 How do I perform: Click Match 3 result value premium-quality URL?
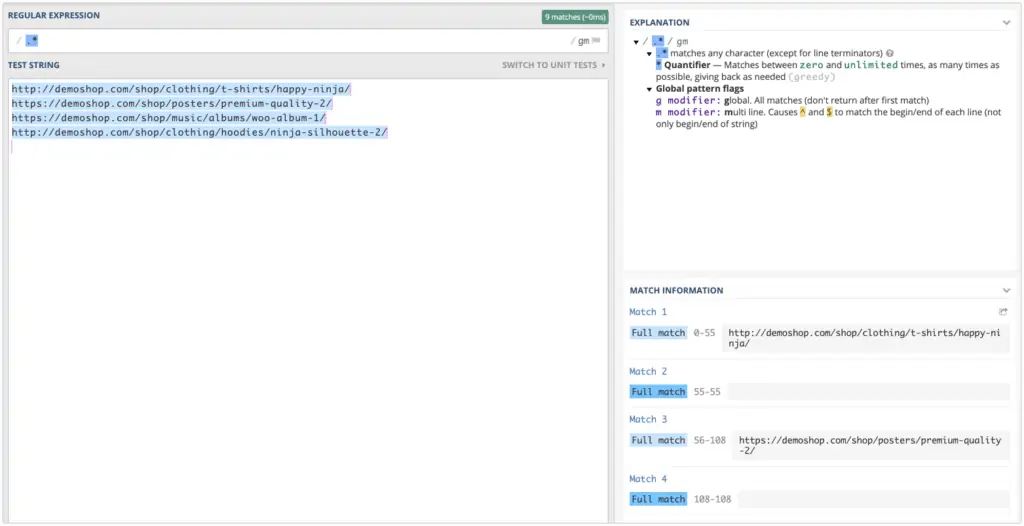[x=871, y=446]
